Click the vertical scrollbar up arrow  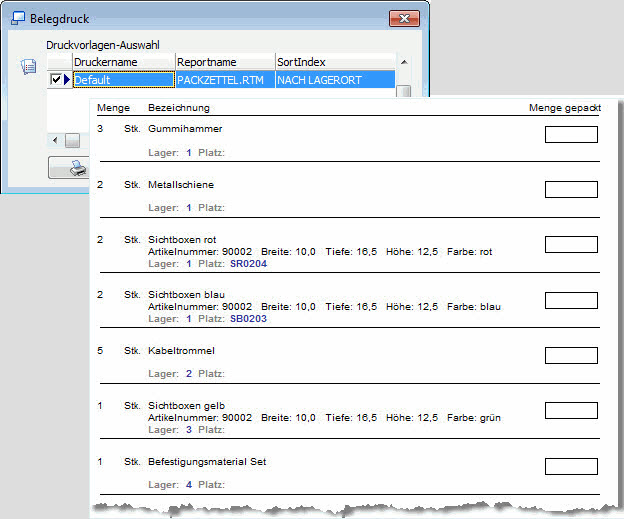[x=403, y=63]
